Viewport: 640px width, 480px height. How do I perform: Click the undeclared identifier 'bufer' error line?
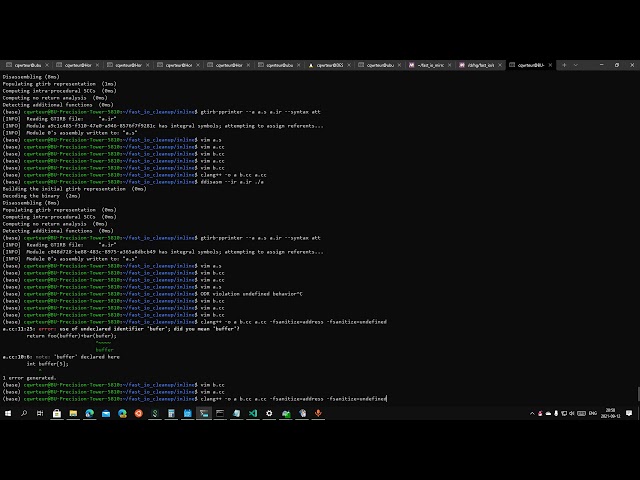pyautogui.click(x=121, y=329)
